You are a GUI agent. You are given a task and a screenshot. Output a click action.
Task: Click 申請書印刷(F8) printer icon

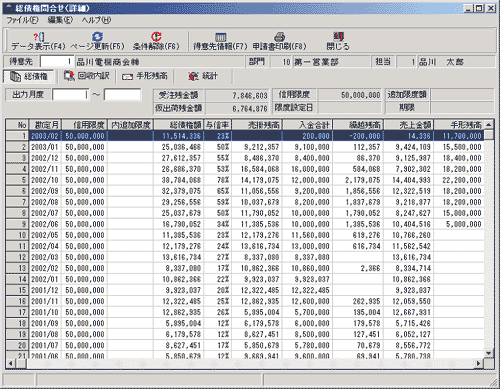(x=279, y=37)
